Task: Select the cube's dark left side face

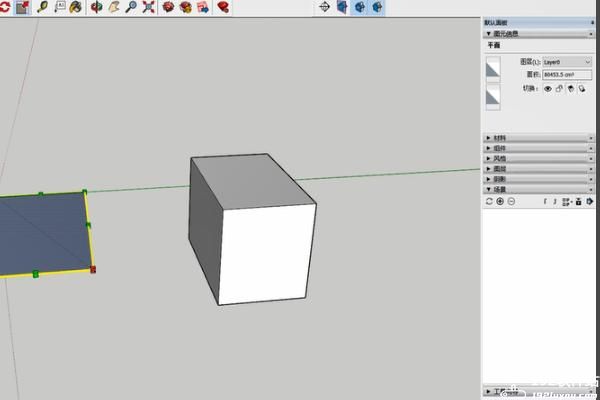Action: (205, 230)
